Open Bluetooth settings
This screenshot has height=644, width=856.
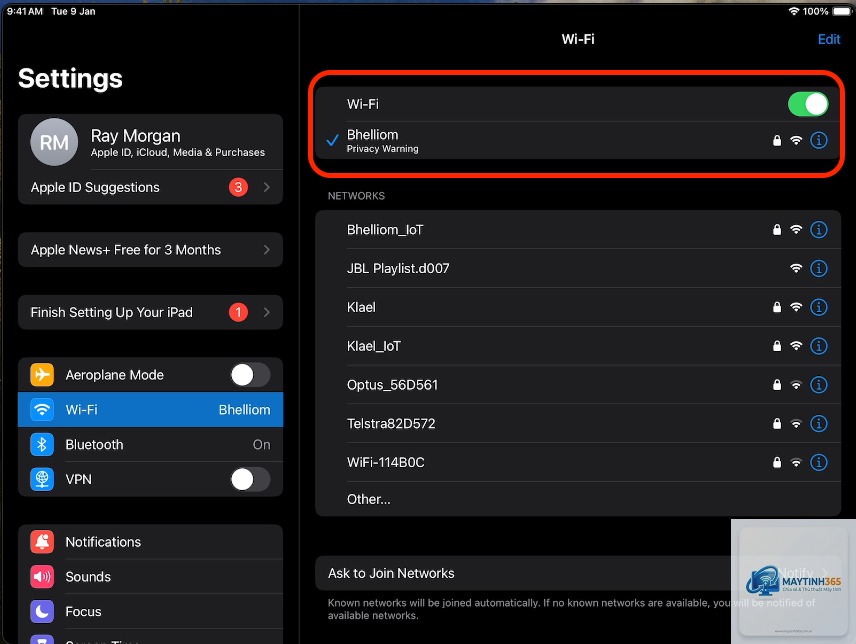point(150,444)
